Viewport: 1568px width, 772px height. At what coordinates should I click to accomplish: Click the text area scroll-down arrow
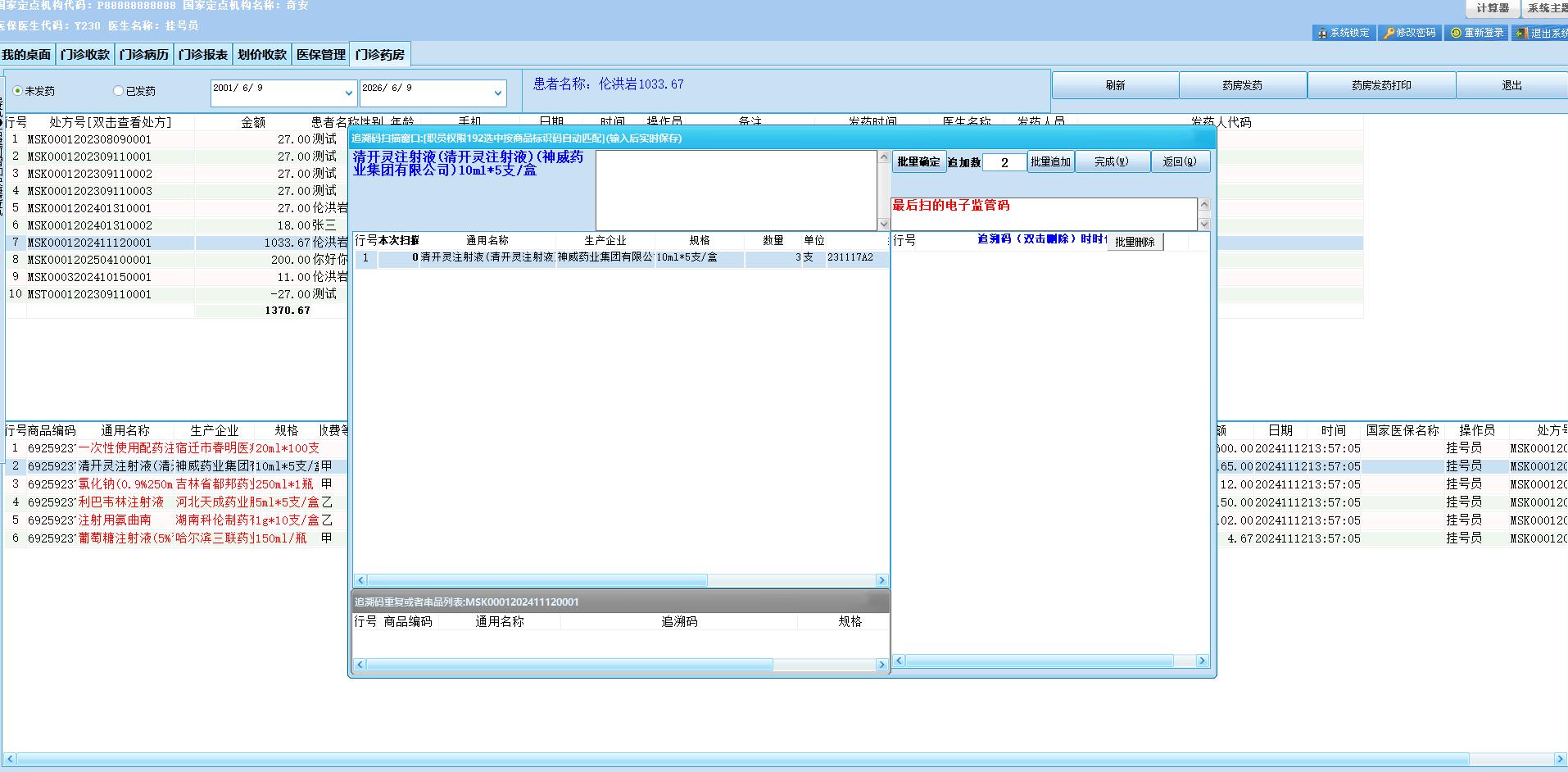883,224
